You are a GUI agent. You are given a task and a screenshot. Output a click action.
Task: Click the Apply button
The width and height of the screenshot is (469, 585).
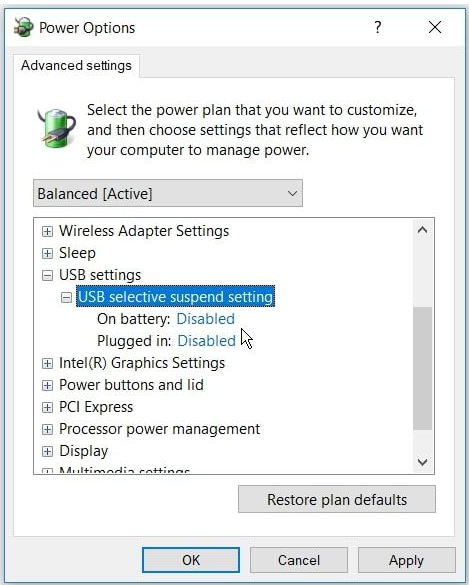click(407, 560)
